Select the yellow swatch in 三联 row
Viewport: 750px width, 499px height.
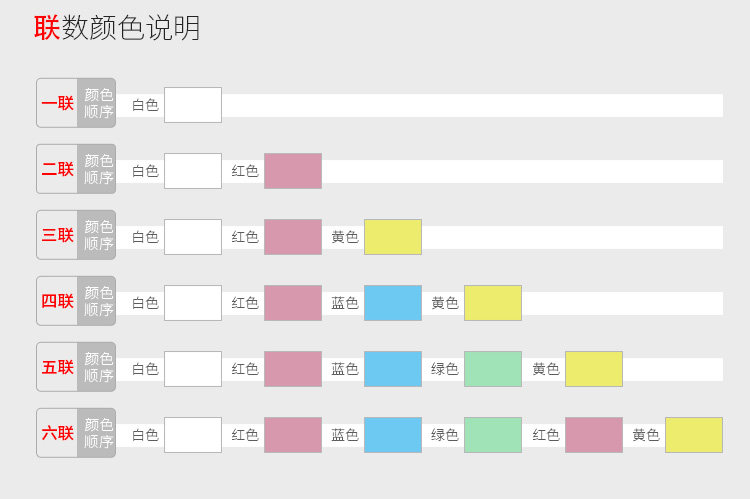click(x=393, y=237)
